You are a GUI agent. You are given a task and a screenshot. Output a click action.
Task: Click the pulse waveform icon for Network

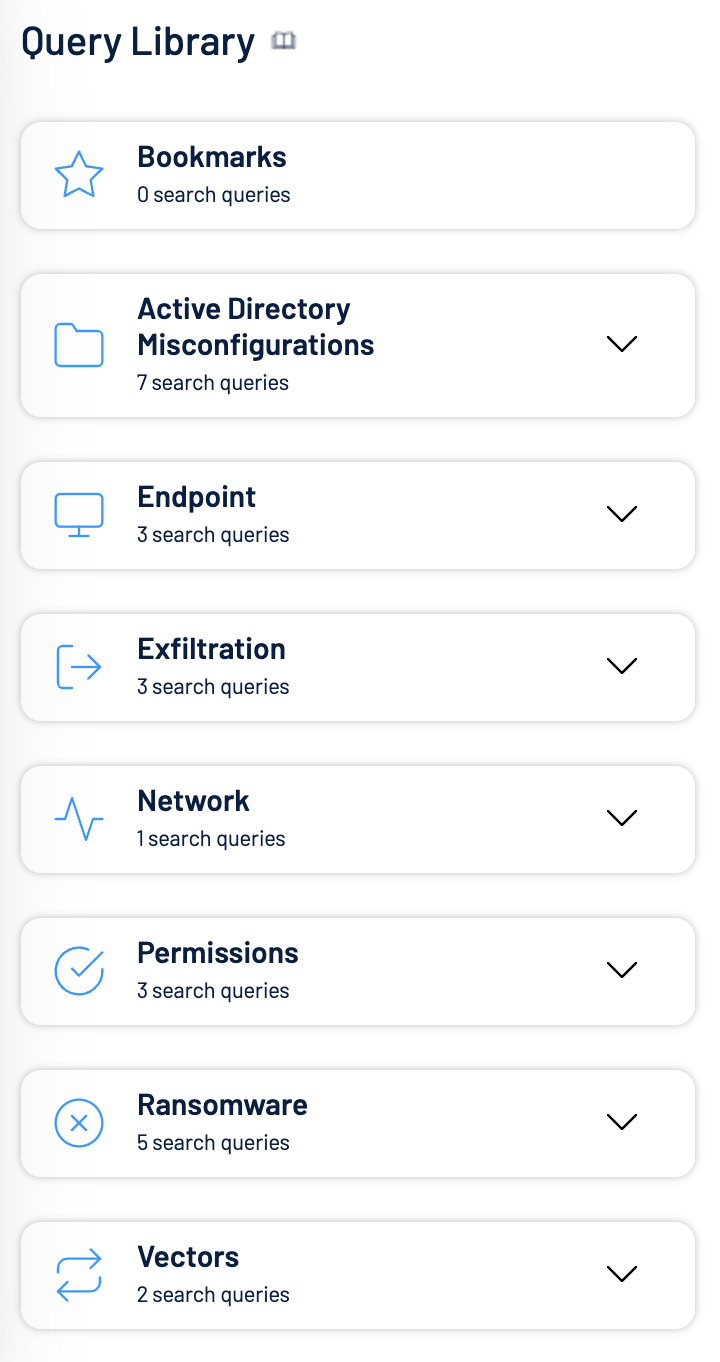[79, 819]
